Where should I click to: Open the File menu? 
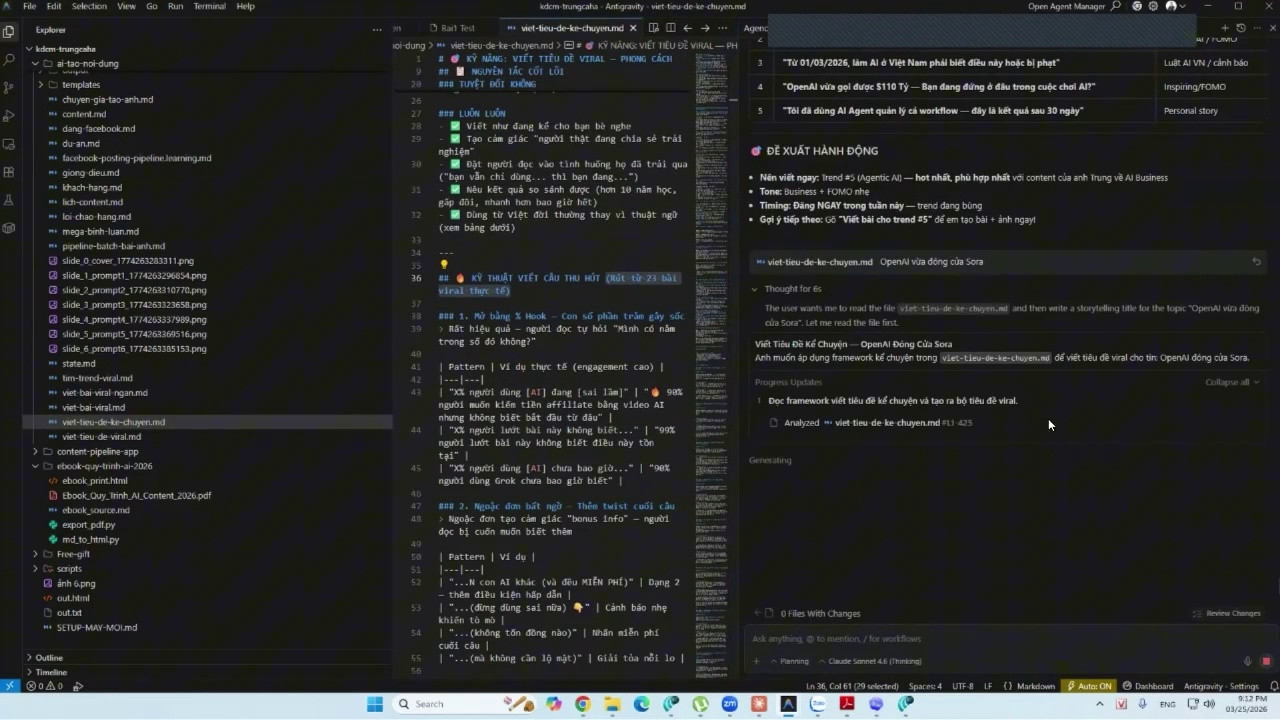[29, 6]
